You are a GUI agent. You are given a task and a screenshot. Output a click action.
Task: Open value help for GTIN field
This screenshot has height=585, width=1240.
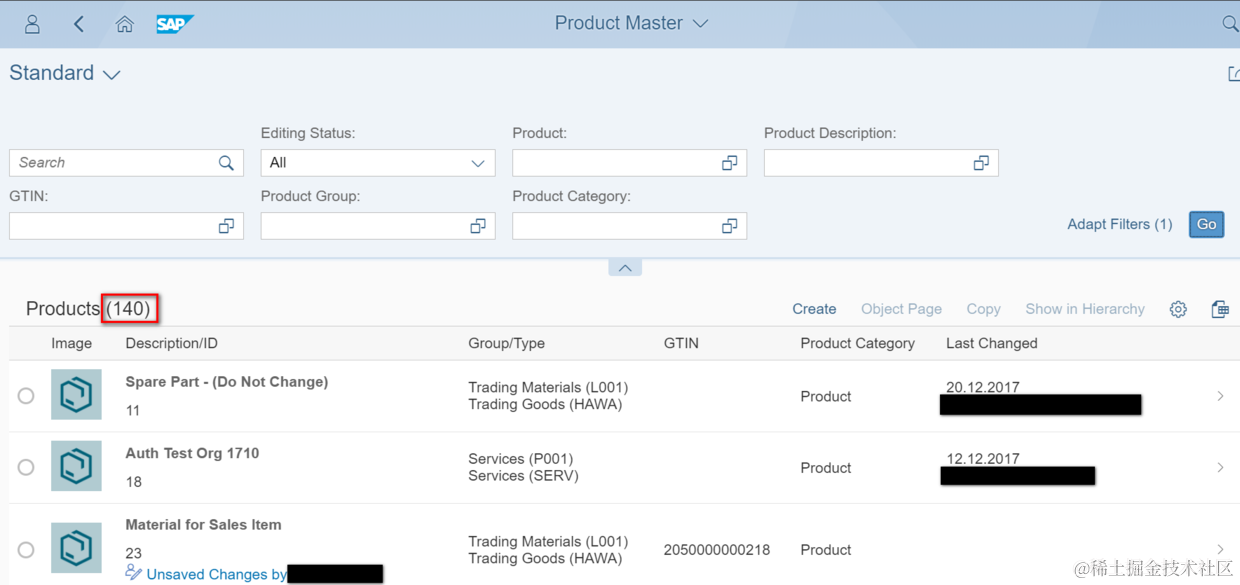pos(226,227)
